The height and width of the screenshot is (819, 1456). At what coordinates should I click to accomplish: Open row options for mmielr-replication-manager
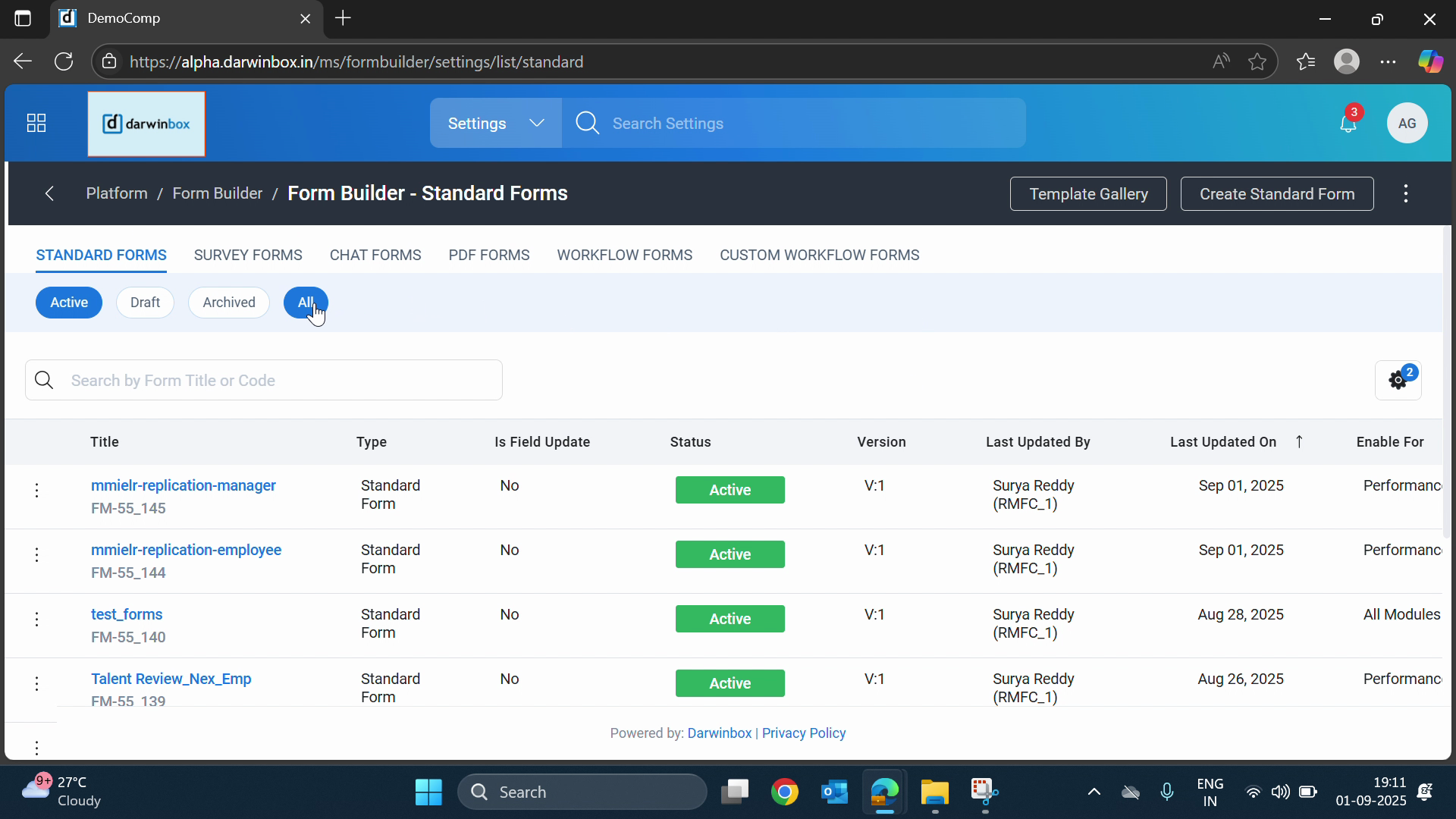tap(36, 491)
